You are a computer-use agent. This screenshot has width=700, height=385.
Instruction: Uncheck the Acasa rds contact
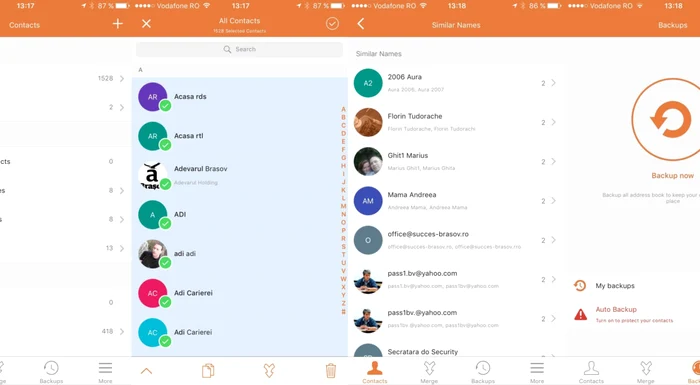click(x=166, y=106)
